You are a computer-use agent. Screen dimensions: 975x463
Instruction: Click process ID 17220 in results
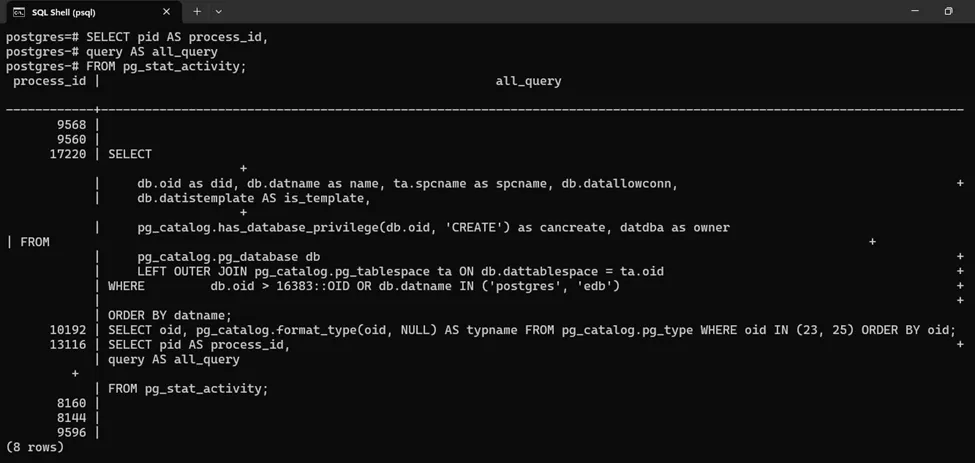click(x=68, y=154)
